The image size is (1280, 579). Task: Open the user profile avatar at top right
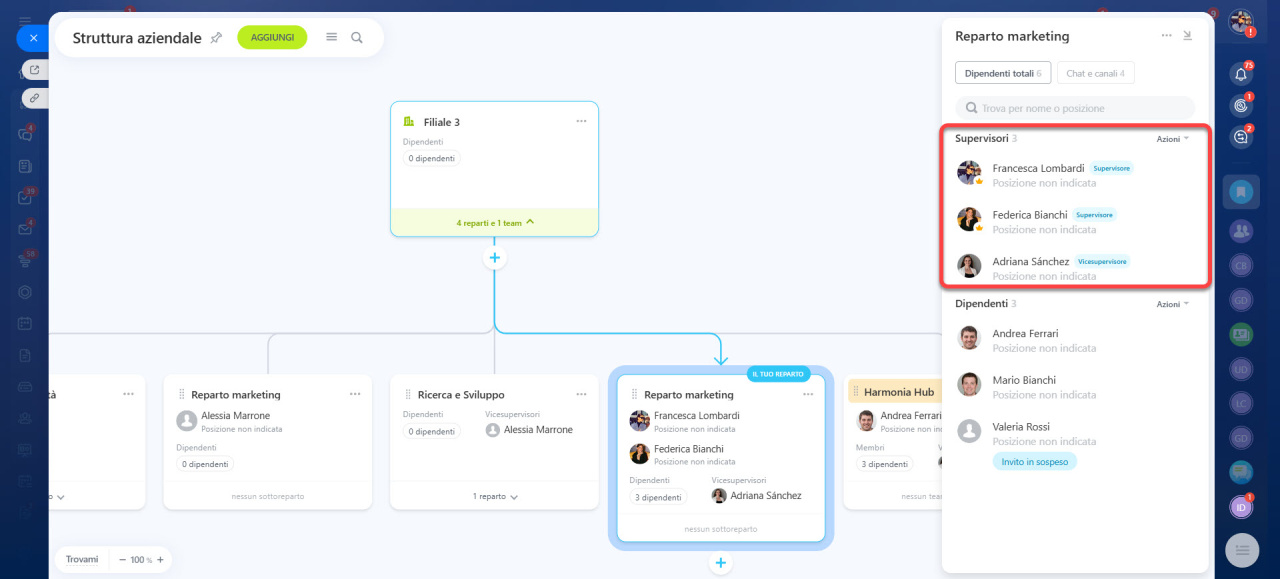click(1241, 21)
